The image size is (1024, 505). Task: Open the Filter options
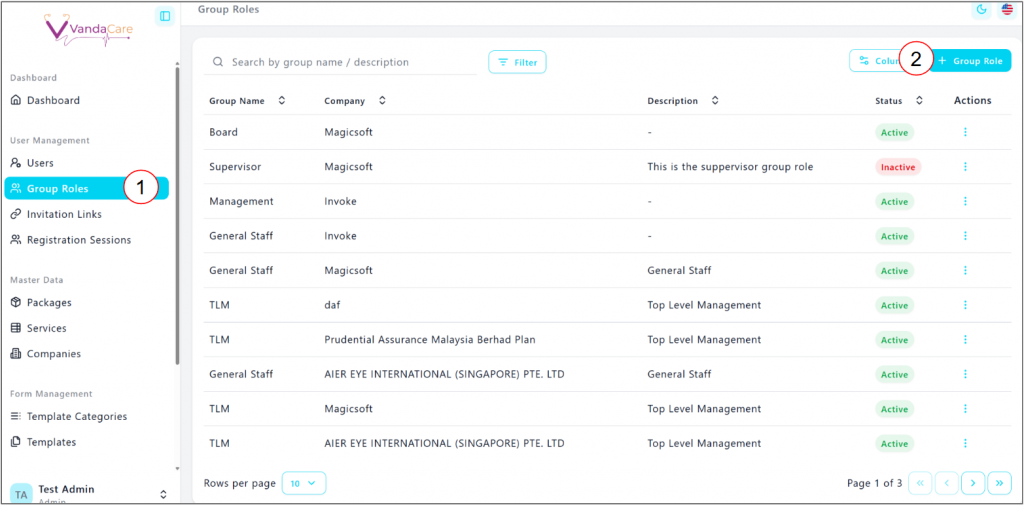click(x=517, y=62)
